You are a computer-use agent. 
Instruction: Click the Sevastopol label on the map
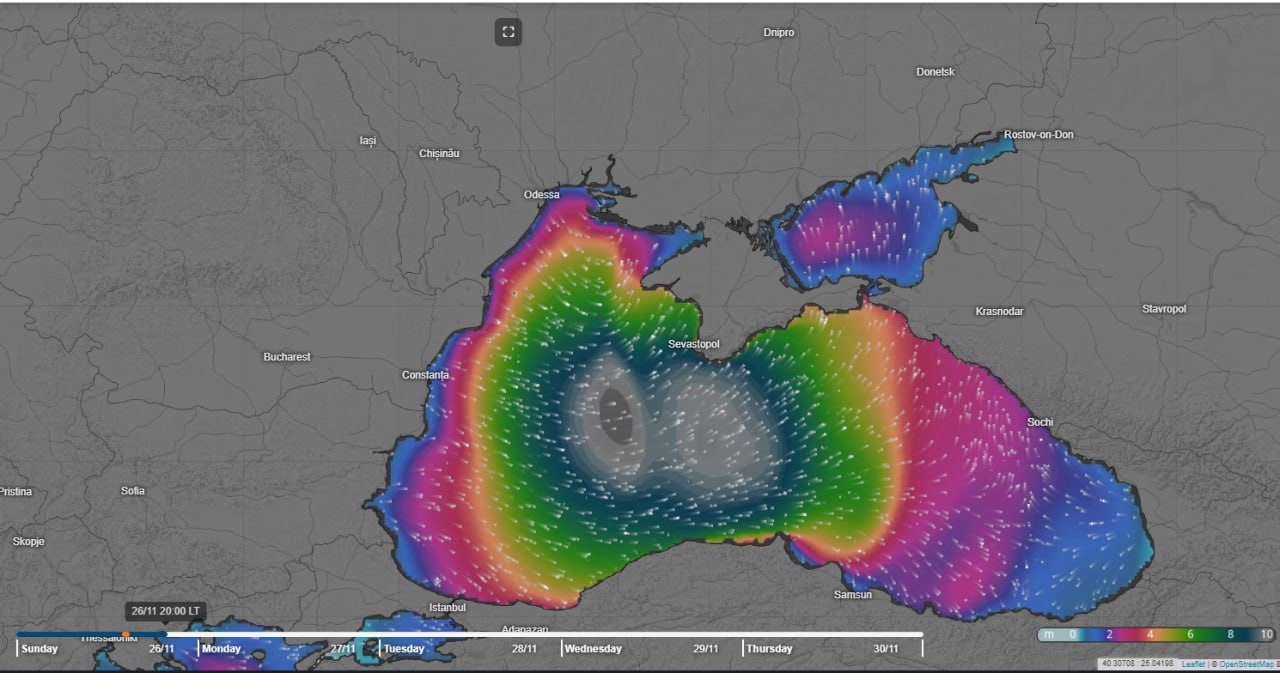(x=693, y=344)
